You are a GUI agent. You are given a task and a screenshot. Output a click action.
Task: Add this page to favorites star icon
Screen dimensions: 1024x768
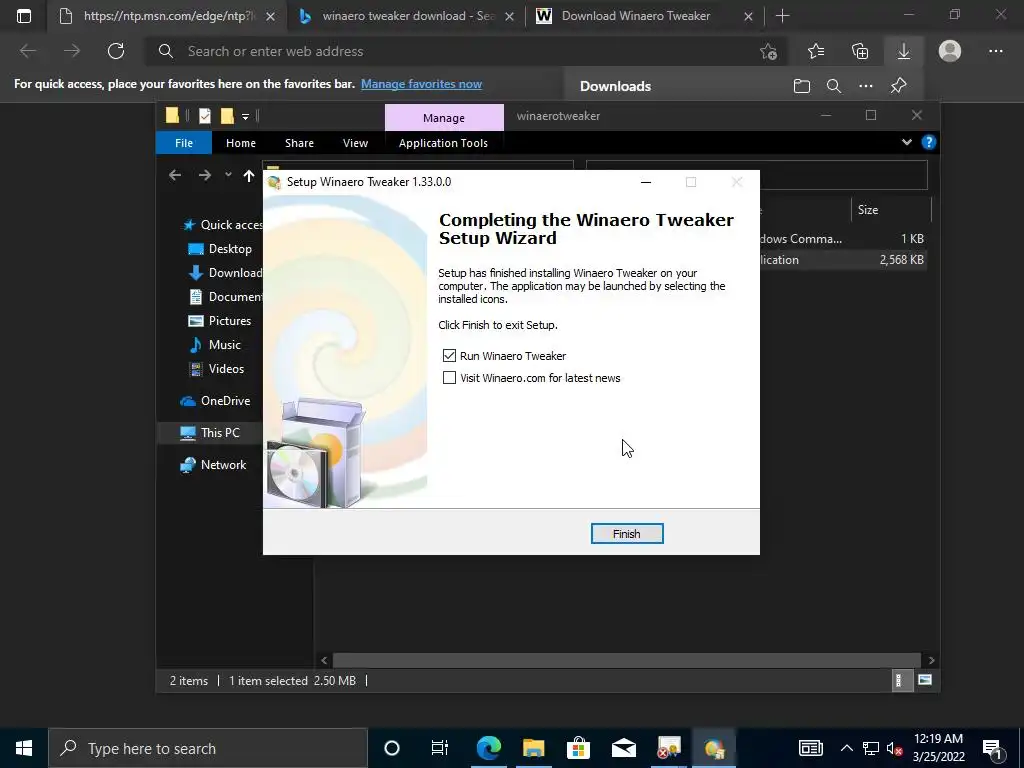(x=769, y=51)
